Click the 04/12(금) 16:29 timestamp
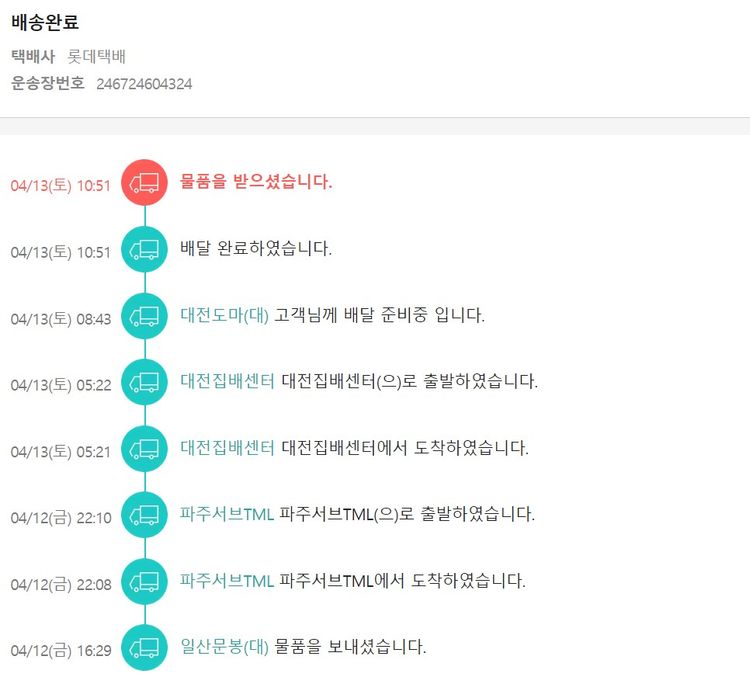Viewport: 750px width, 677px height. 60,650
